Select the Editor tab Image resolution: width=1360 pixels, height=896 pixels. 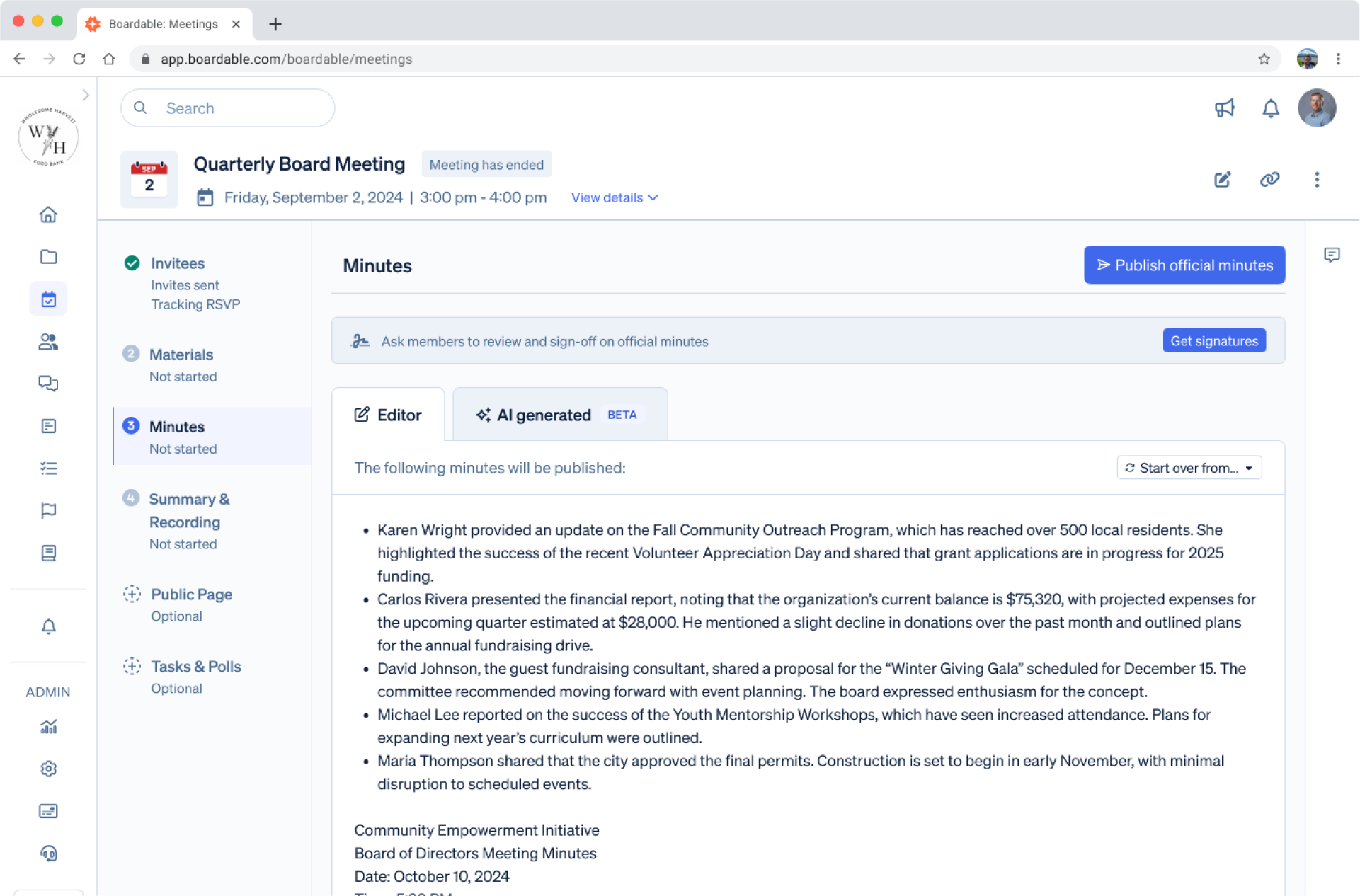(388, 415)
